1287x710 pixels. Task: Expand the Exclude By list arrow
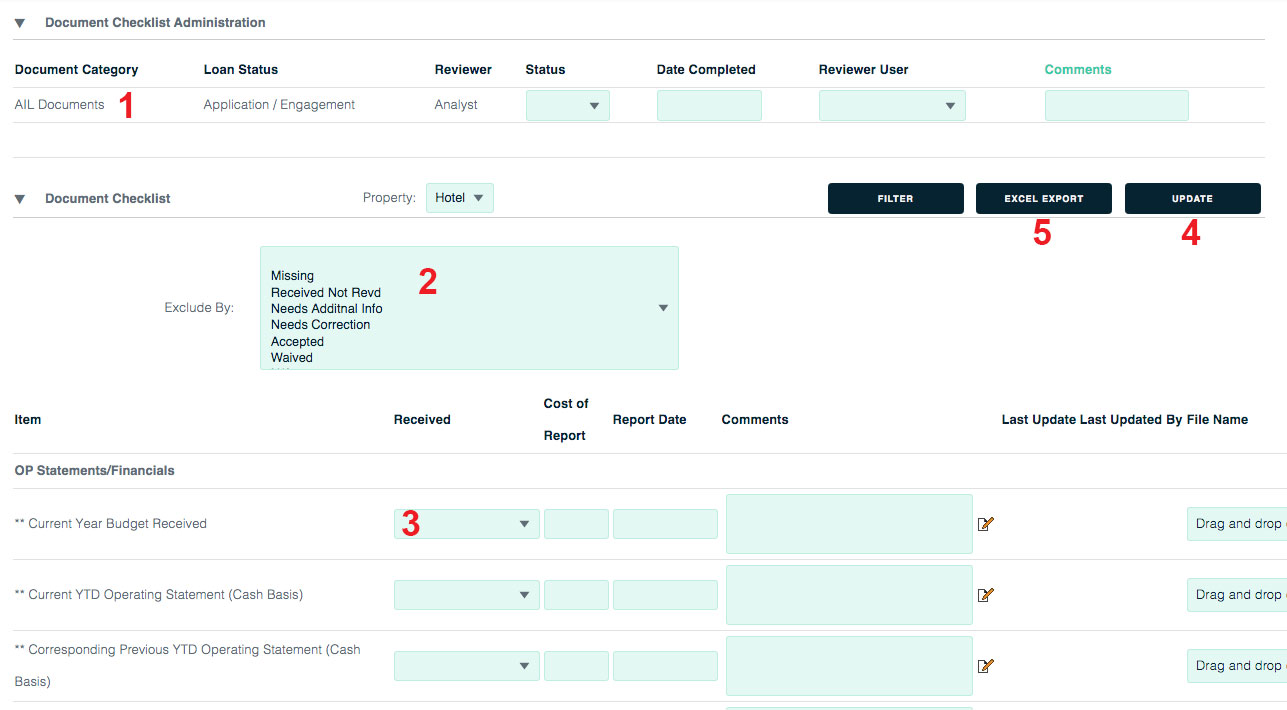pos(663,308)
